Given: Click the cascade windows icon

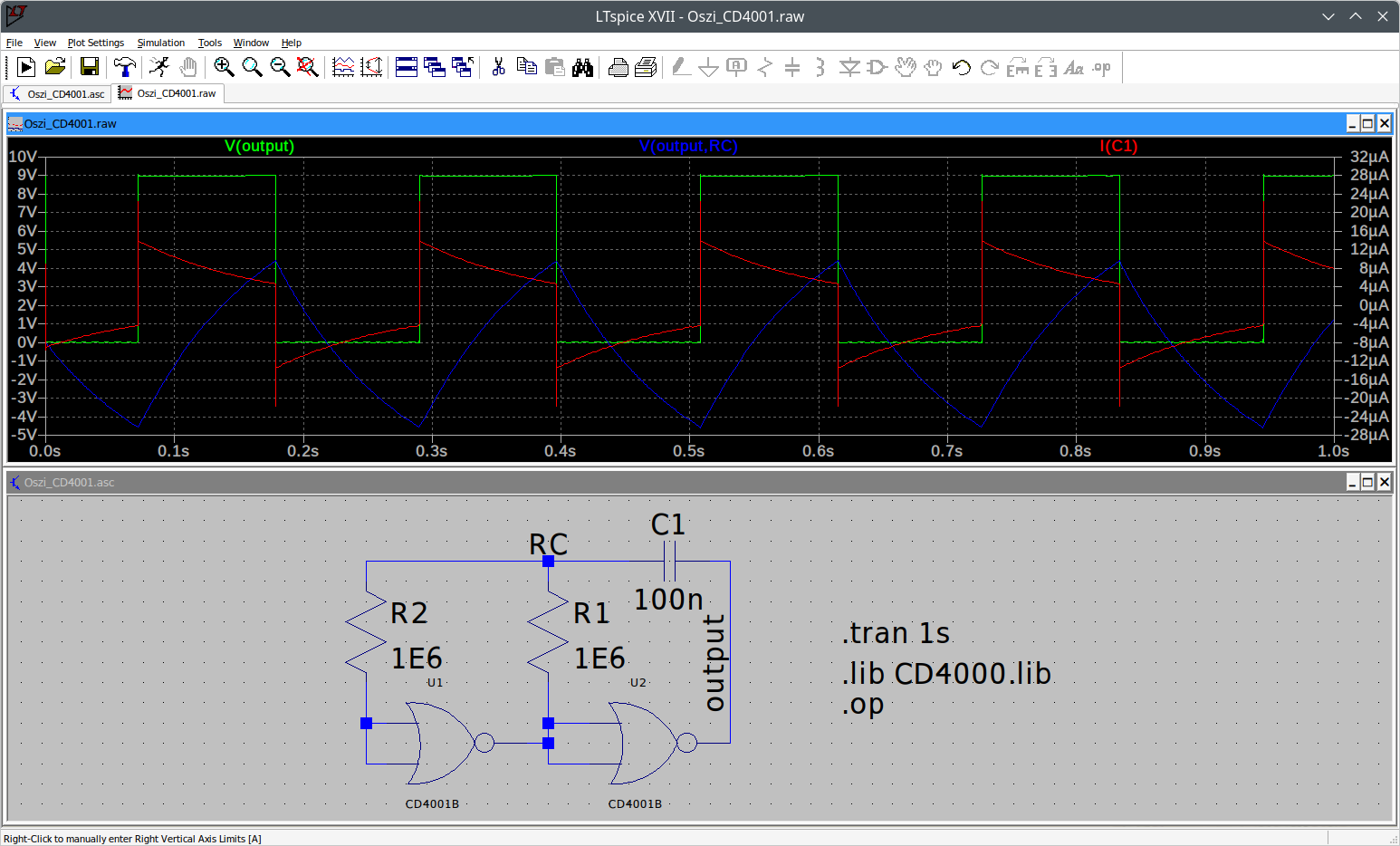Looking at the screenshot, I should (x=435, y=67).
